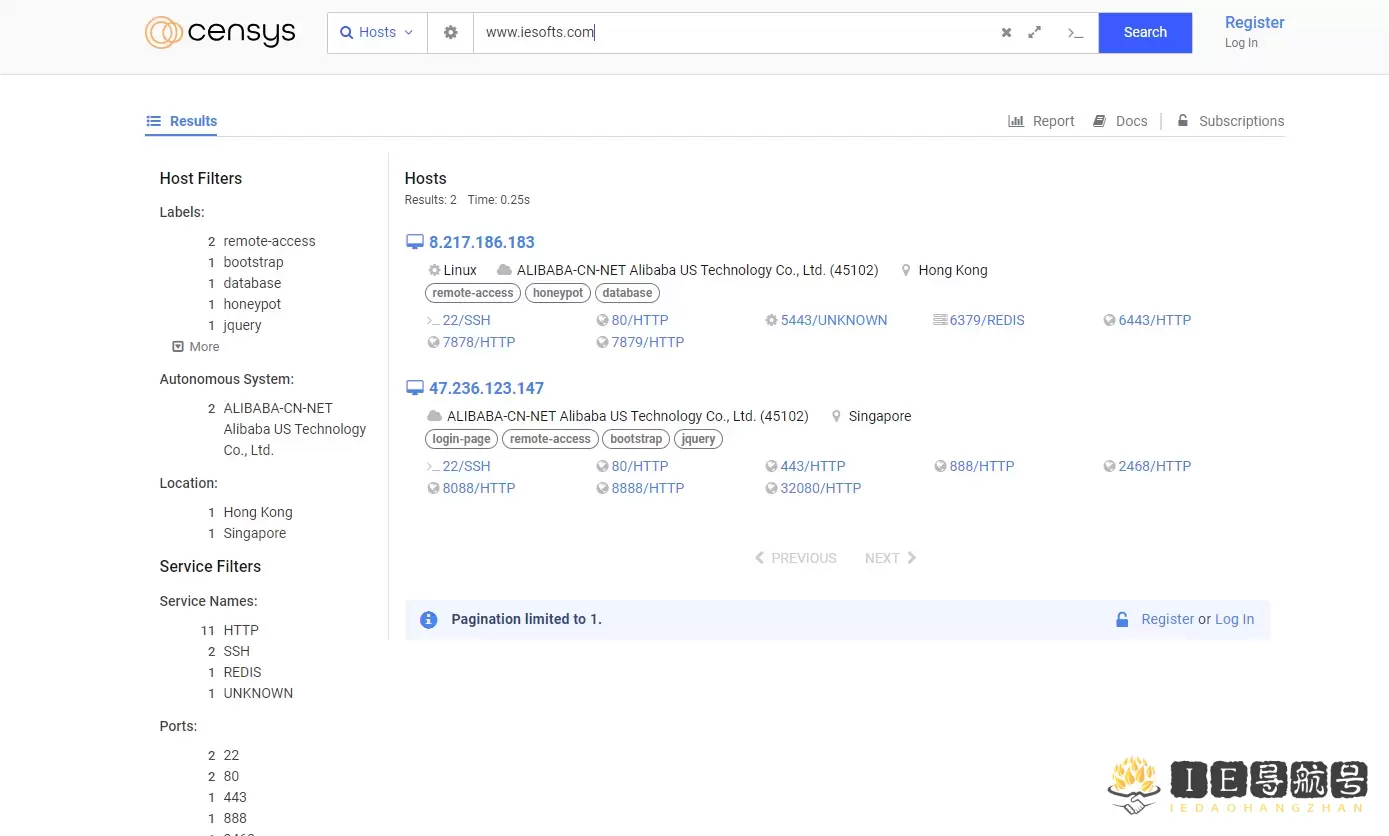The image size is (1389, 836).
Task: Click the lock icon next to Register or Log In
Action: point(1122,620)
